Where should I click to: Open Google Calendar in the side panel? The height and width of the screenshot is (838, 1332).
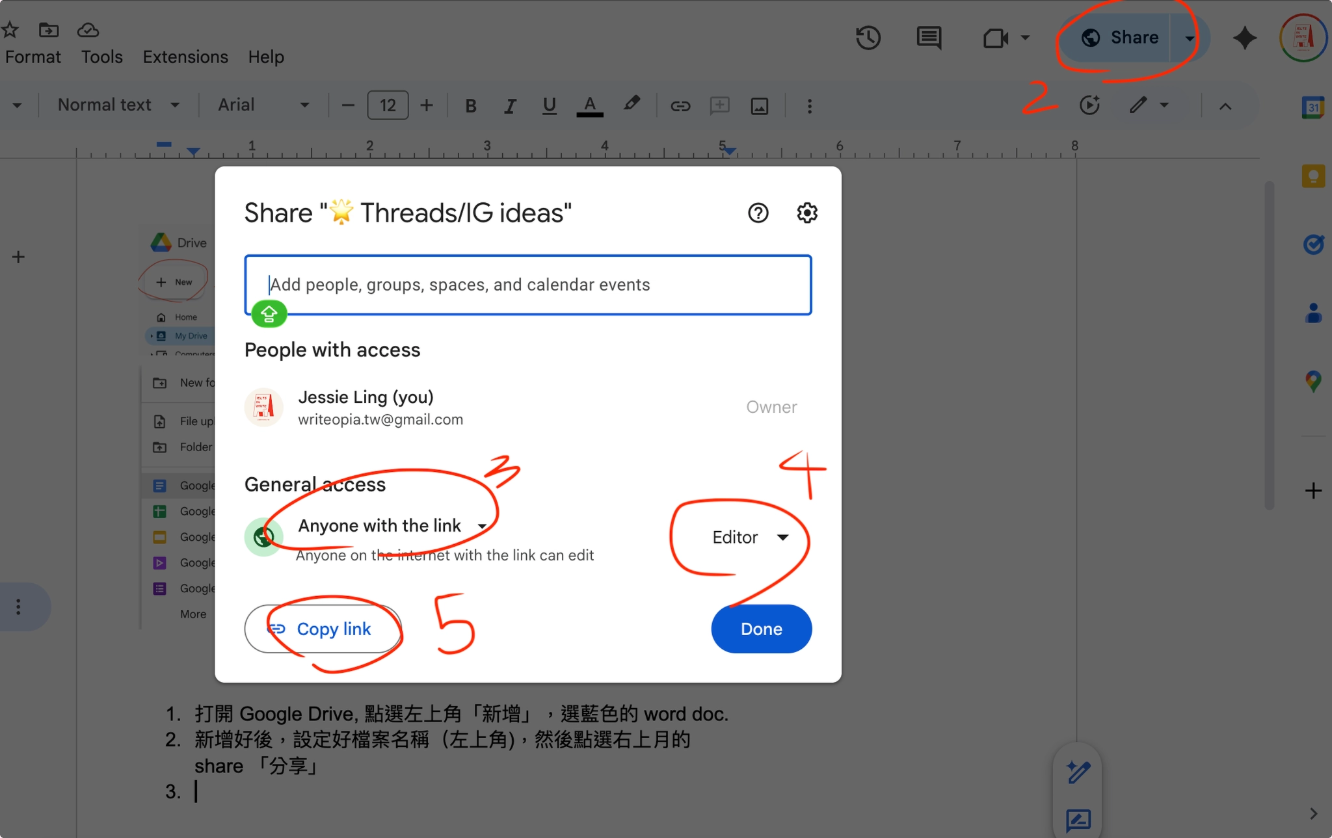pos(1313,108)
